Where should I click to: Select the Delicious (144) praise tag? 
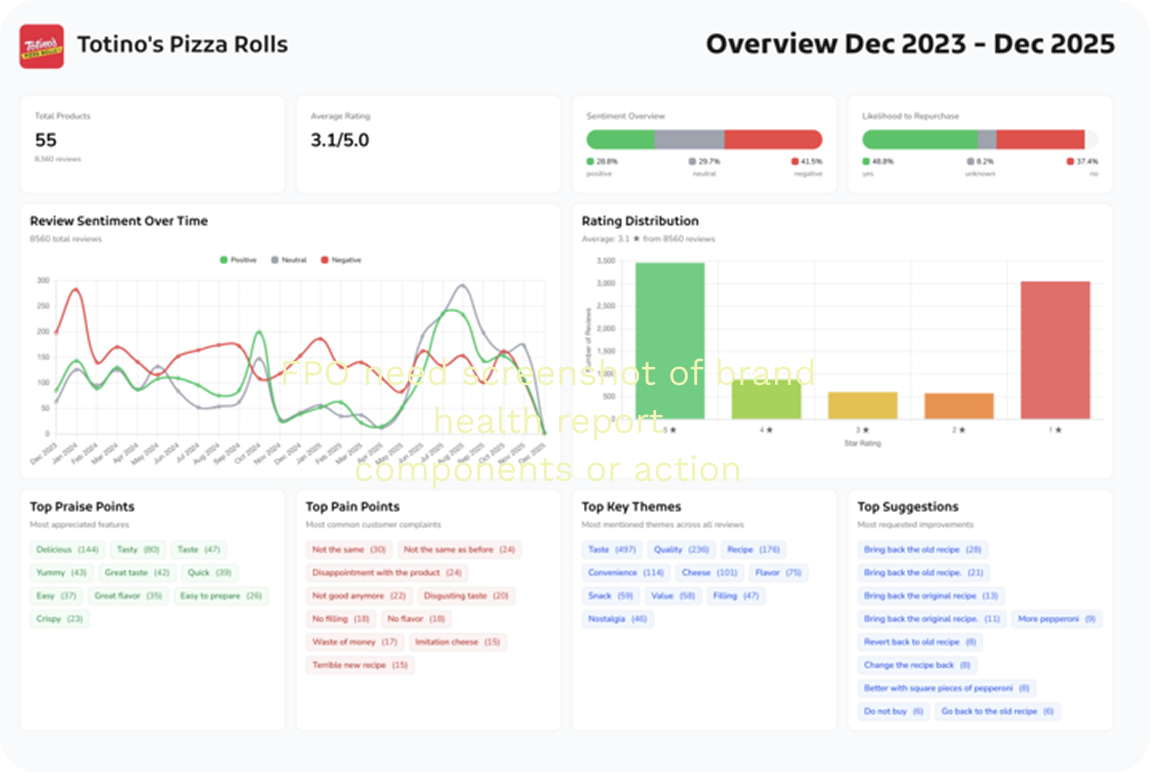pyautogui.click(x=67, y=550)
